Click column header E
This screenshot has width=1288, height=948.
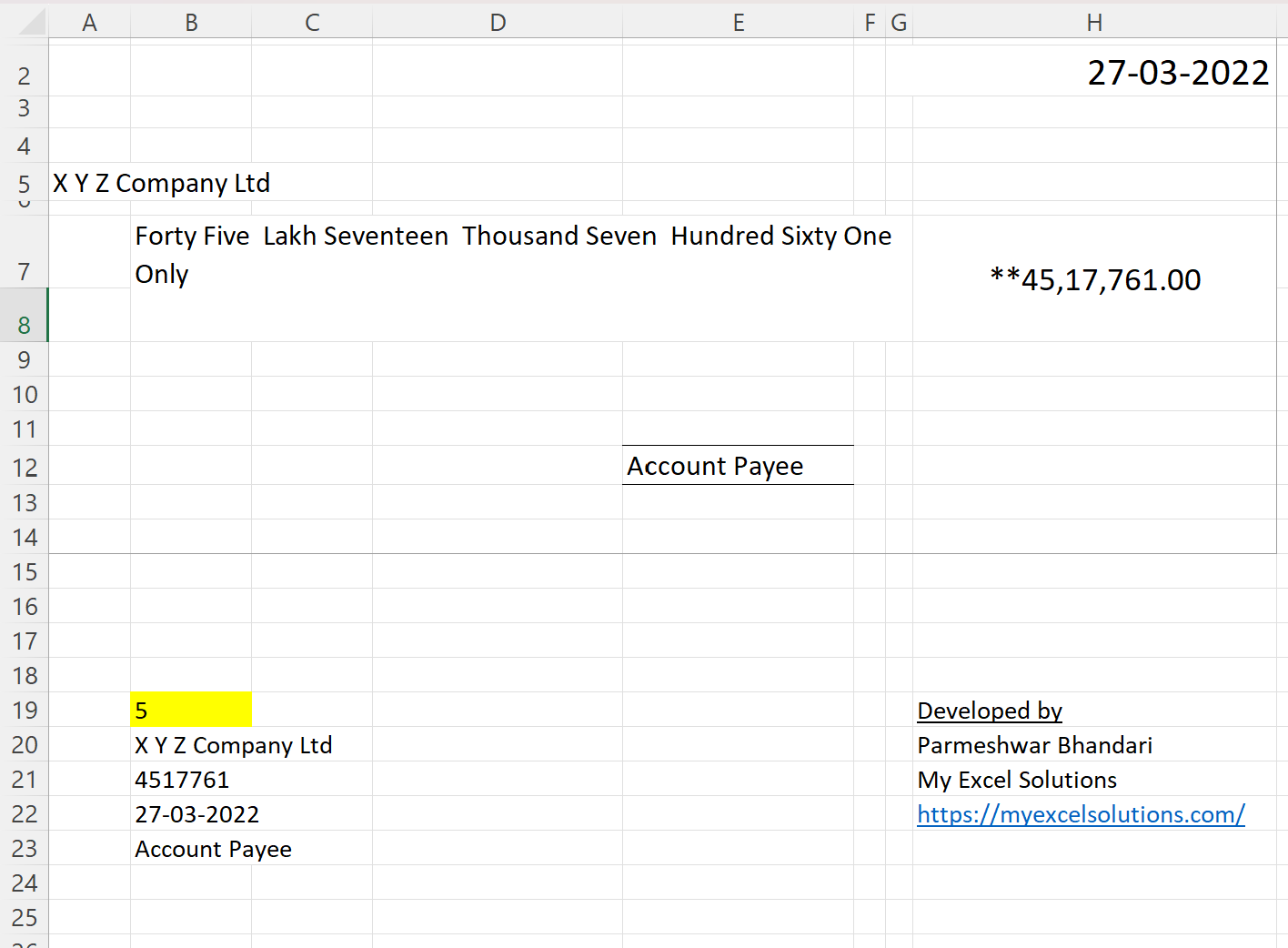[x=738, y=21]
